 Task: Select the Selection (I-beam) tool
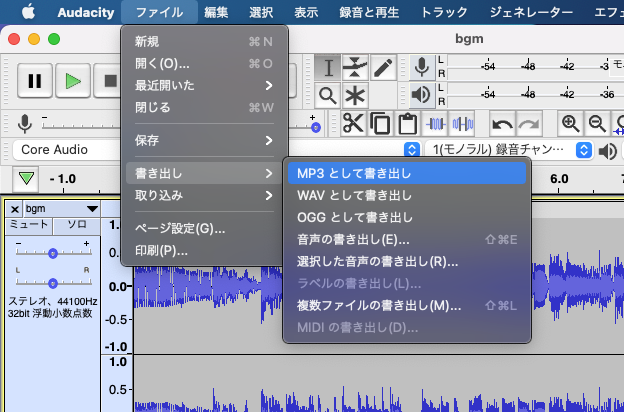tap(328, 67)
